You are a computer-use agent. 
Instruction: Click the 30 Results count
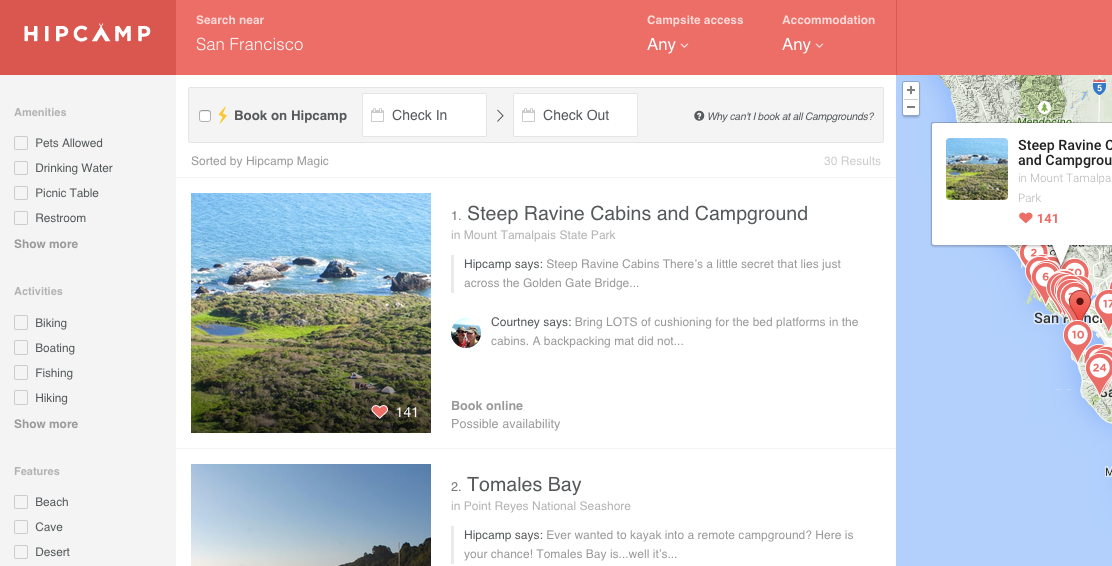click(x=852, y=161)
